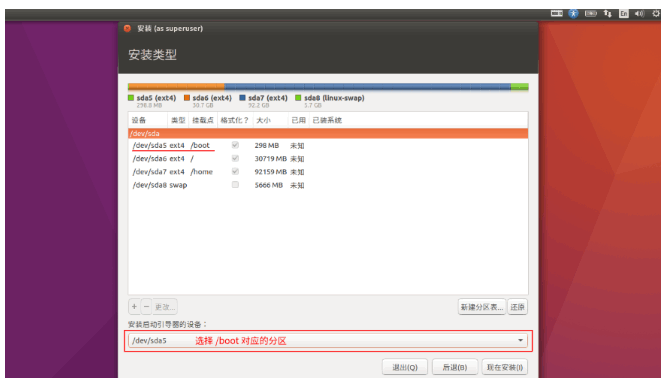Open the keyboard layout indicator in top bar

[556, 14]
